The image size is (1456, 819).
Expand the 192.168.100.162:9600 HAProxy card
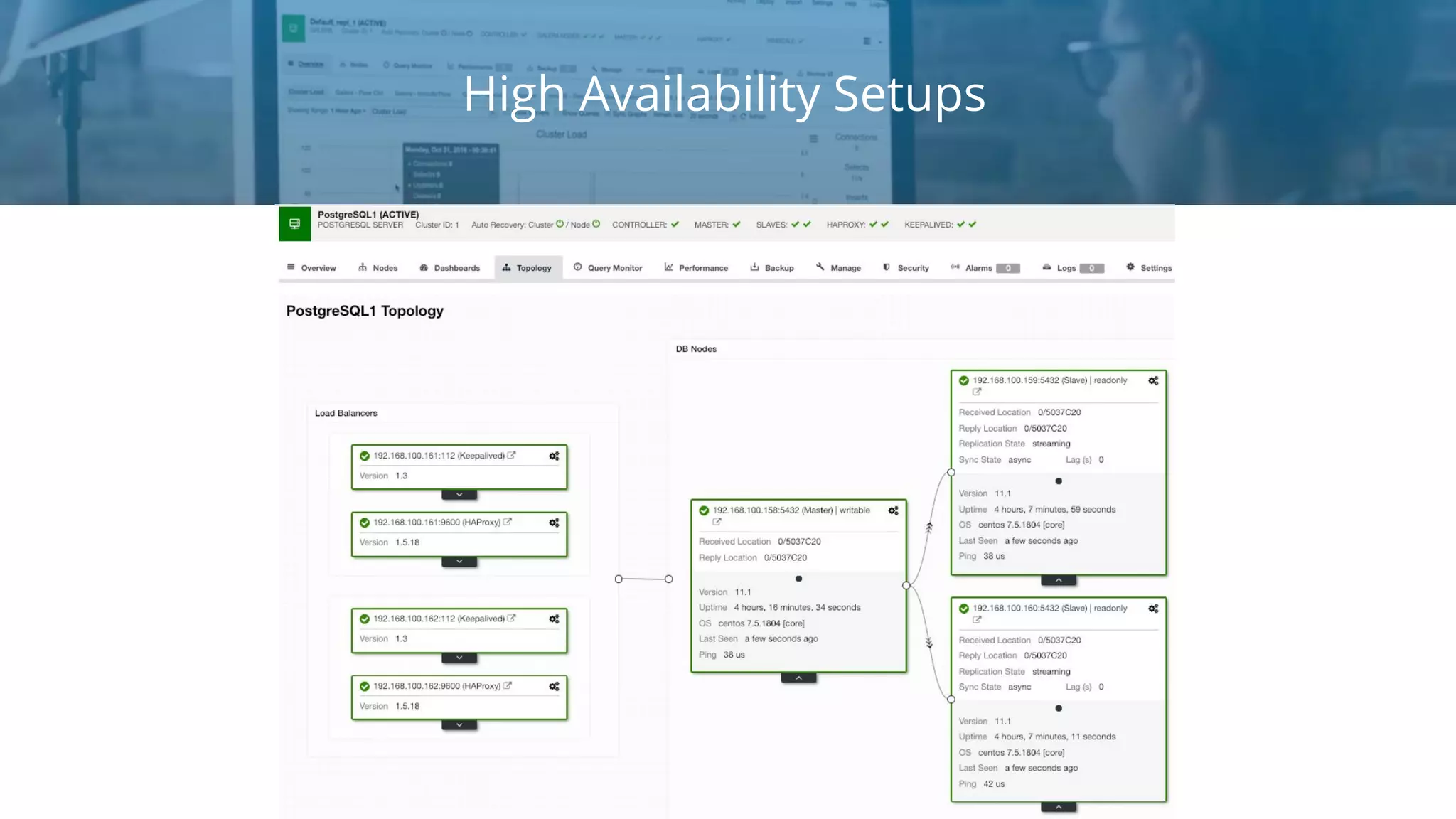459,725
